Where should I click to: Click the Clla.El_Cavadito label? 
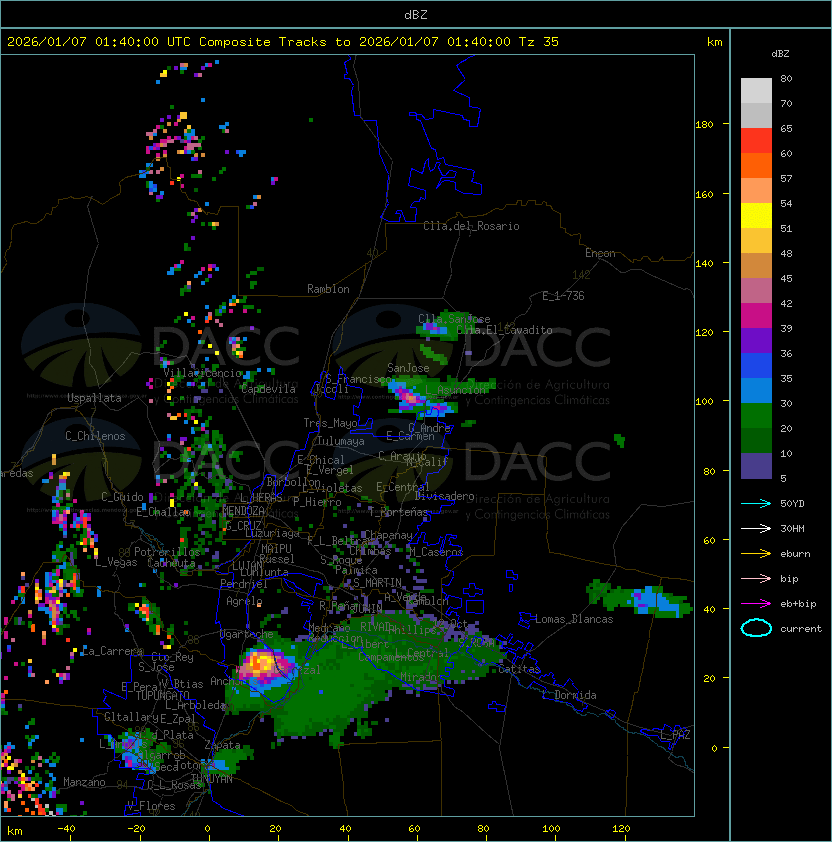pos(504,330)
